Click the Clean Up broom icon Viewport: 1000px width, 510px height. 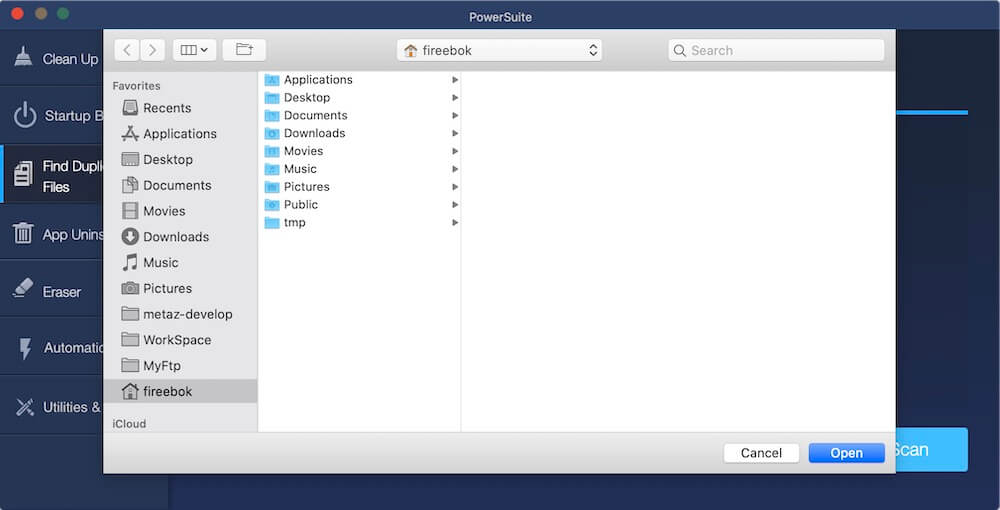point(24,57)
